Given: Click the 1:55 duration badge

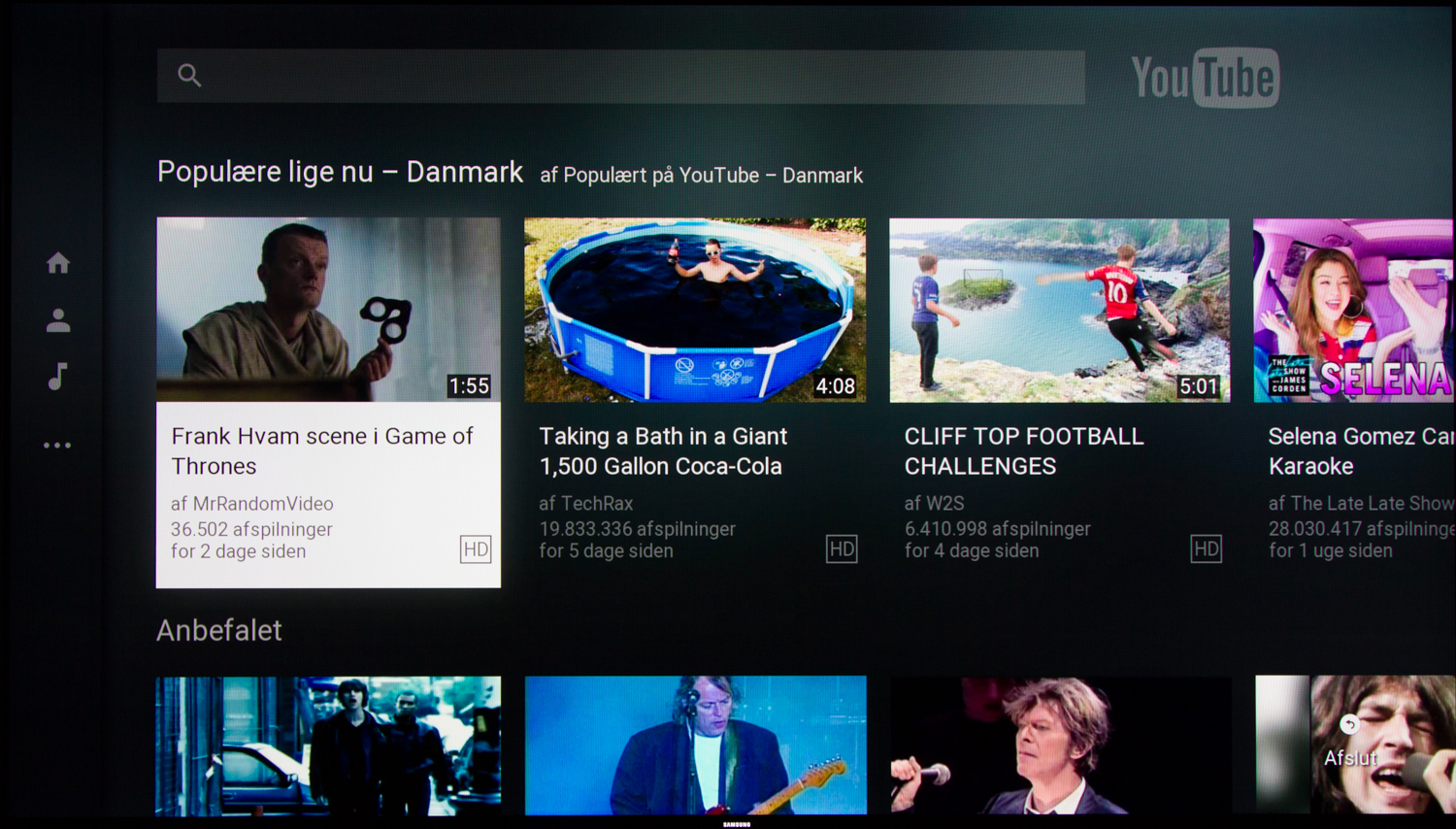Looking at the screenshot, I should [x=469, y=385].
